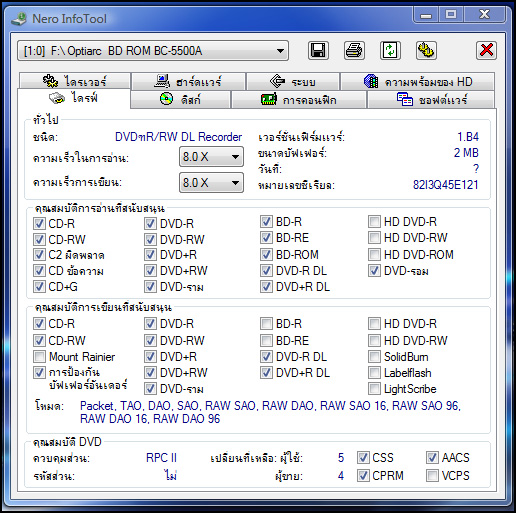Exit using the red X toolbar icon
Screen dimensions: 516x513
click(486, 51)
